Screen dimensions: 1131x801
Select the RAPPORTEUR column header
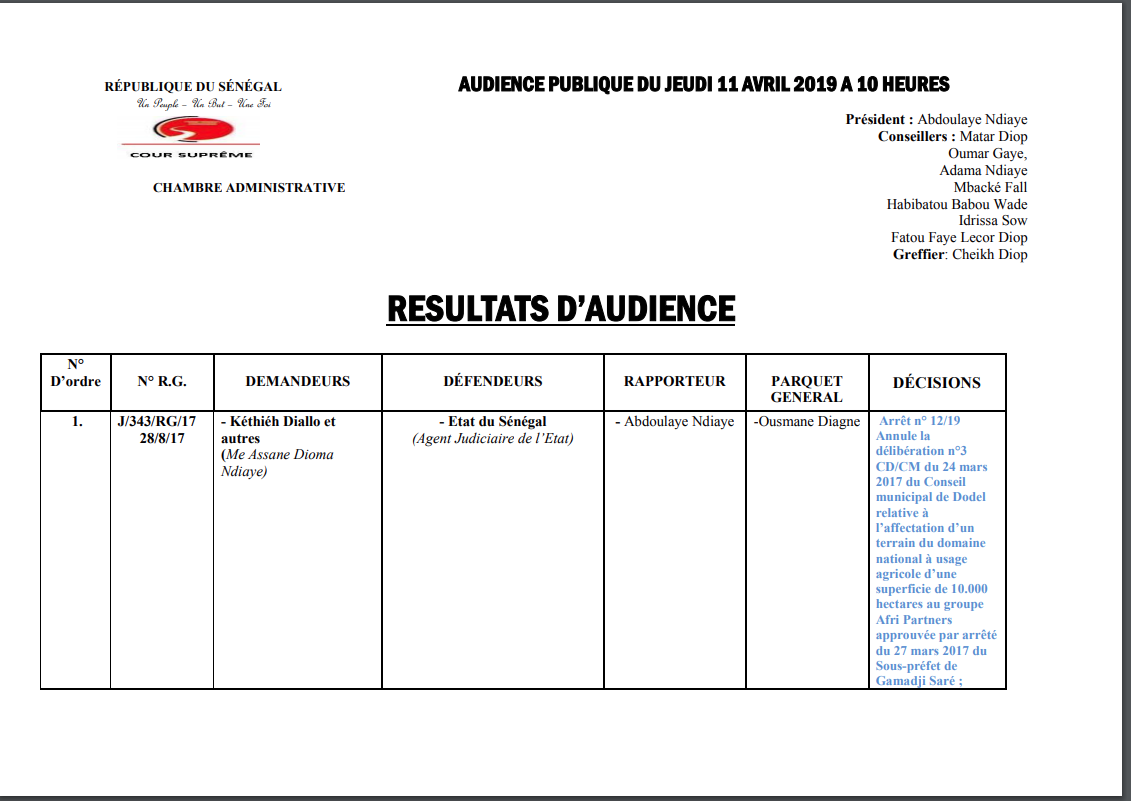(x=674, y=380)
